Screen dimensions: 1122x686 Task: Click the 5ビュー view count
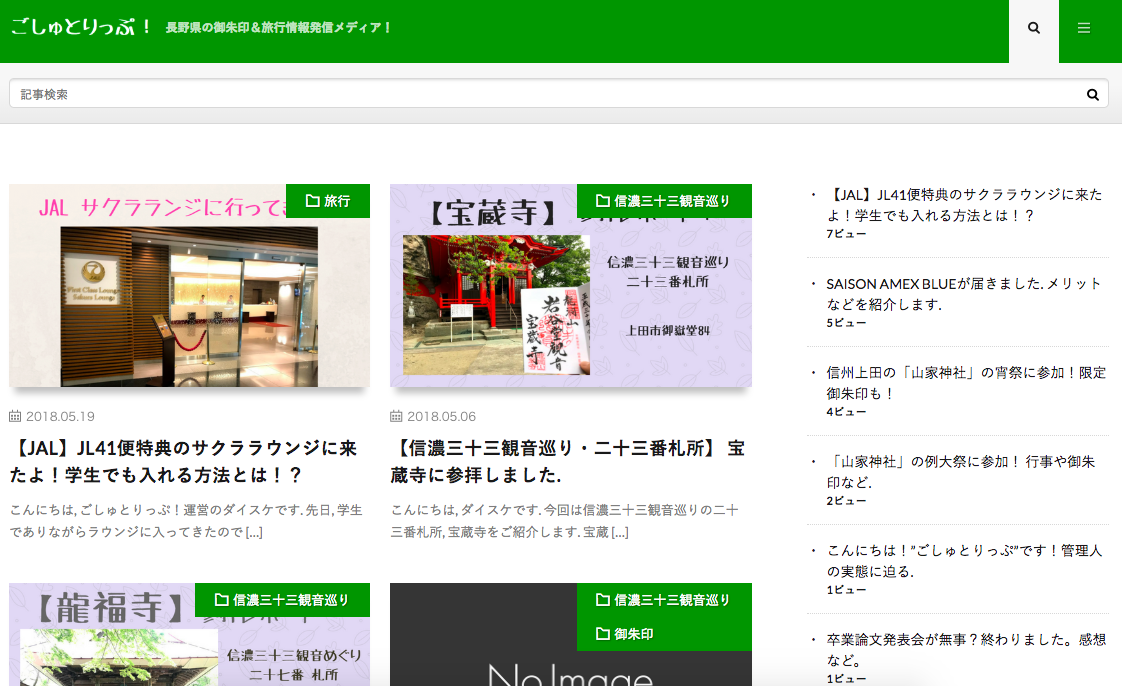pyautogui.click(x=846, y=323)
